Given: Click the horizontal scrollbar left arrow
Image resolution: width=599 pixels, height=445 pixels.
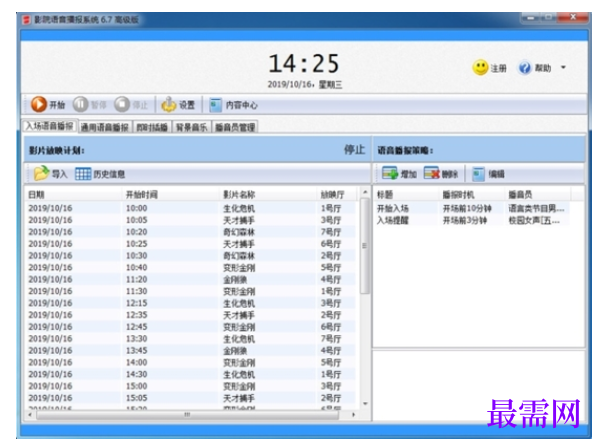Looking at the screenshot, I should click(30, 415).
